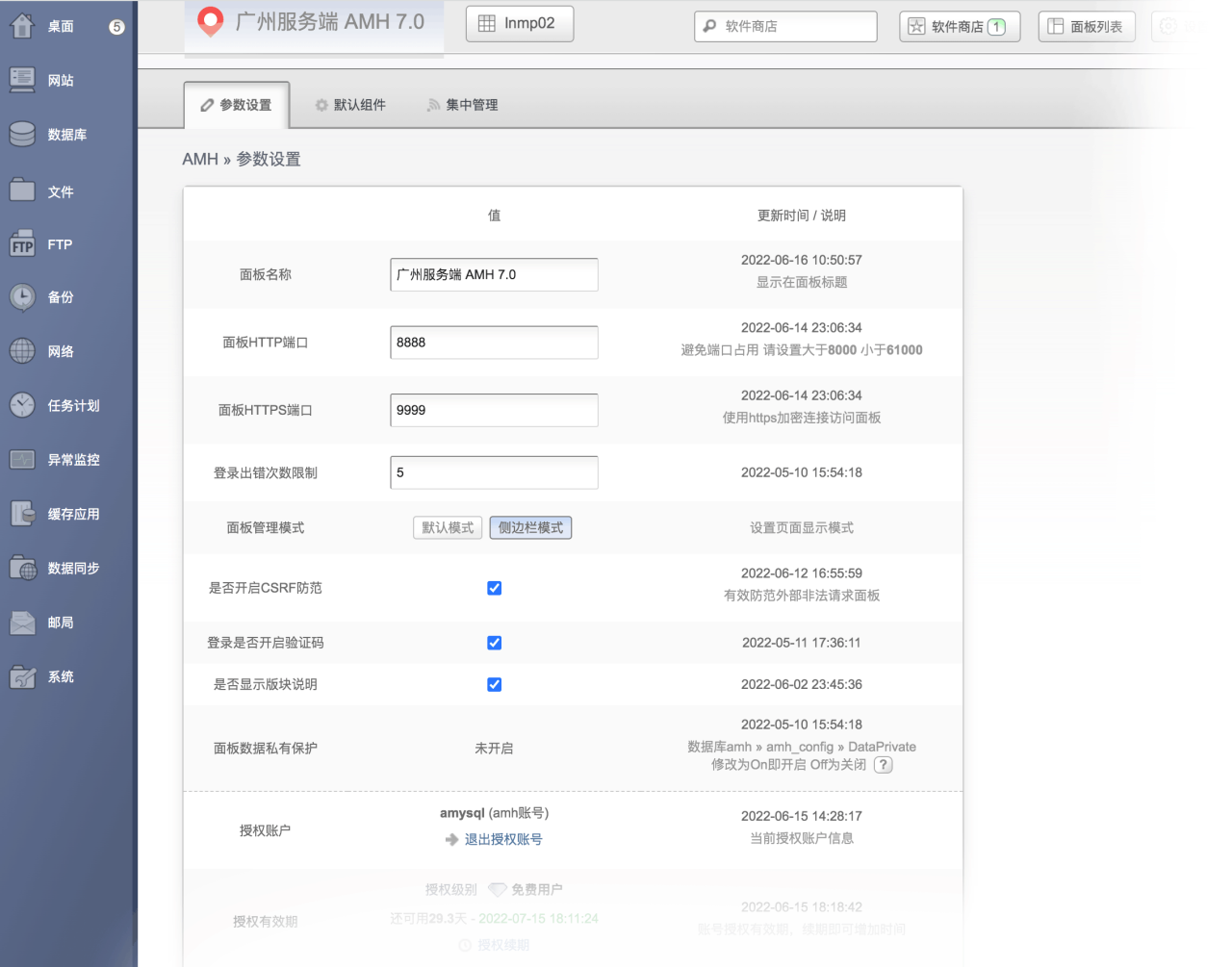Image resolution: width=1232 pixels, height=967 pixels.
Task: Open the 桌面 (Desktop) sidebar icon
Action: click(21, 26)
